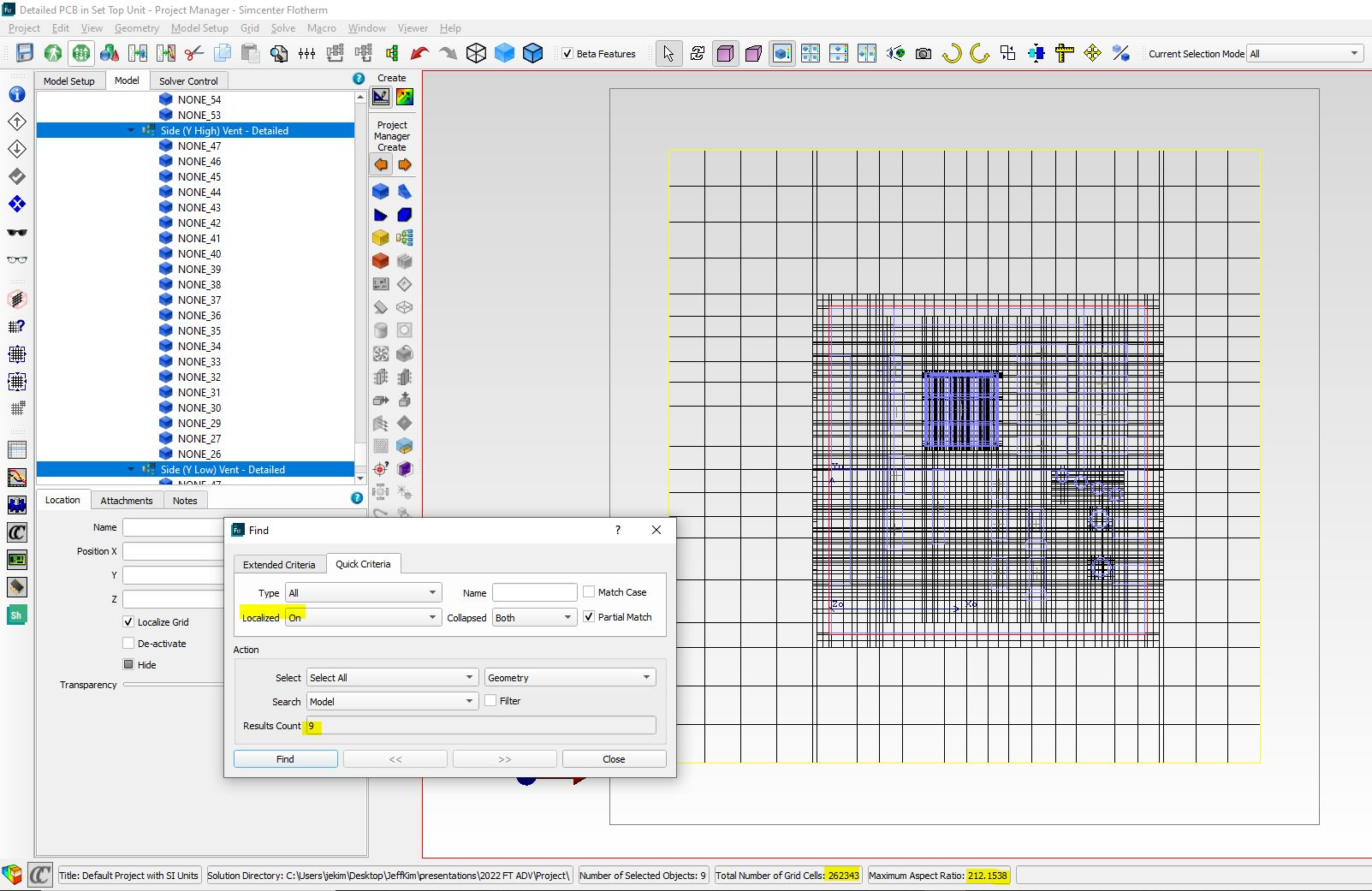Click the yellow ruler measure tool
1372x891 pixels.
coord(1064,53)
